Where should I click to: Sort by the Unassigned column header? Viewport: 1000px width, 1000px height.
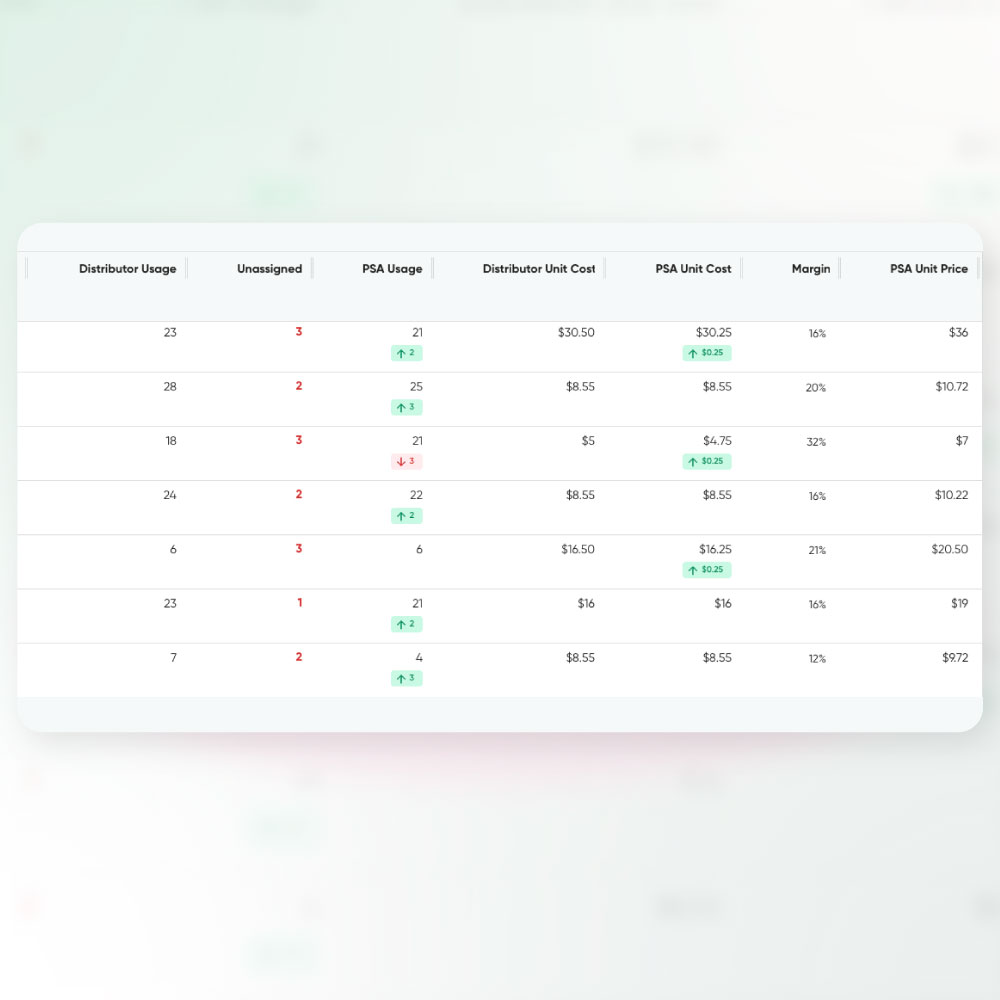click(269, 269)
